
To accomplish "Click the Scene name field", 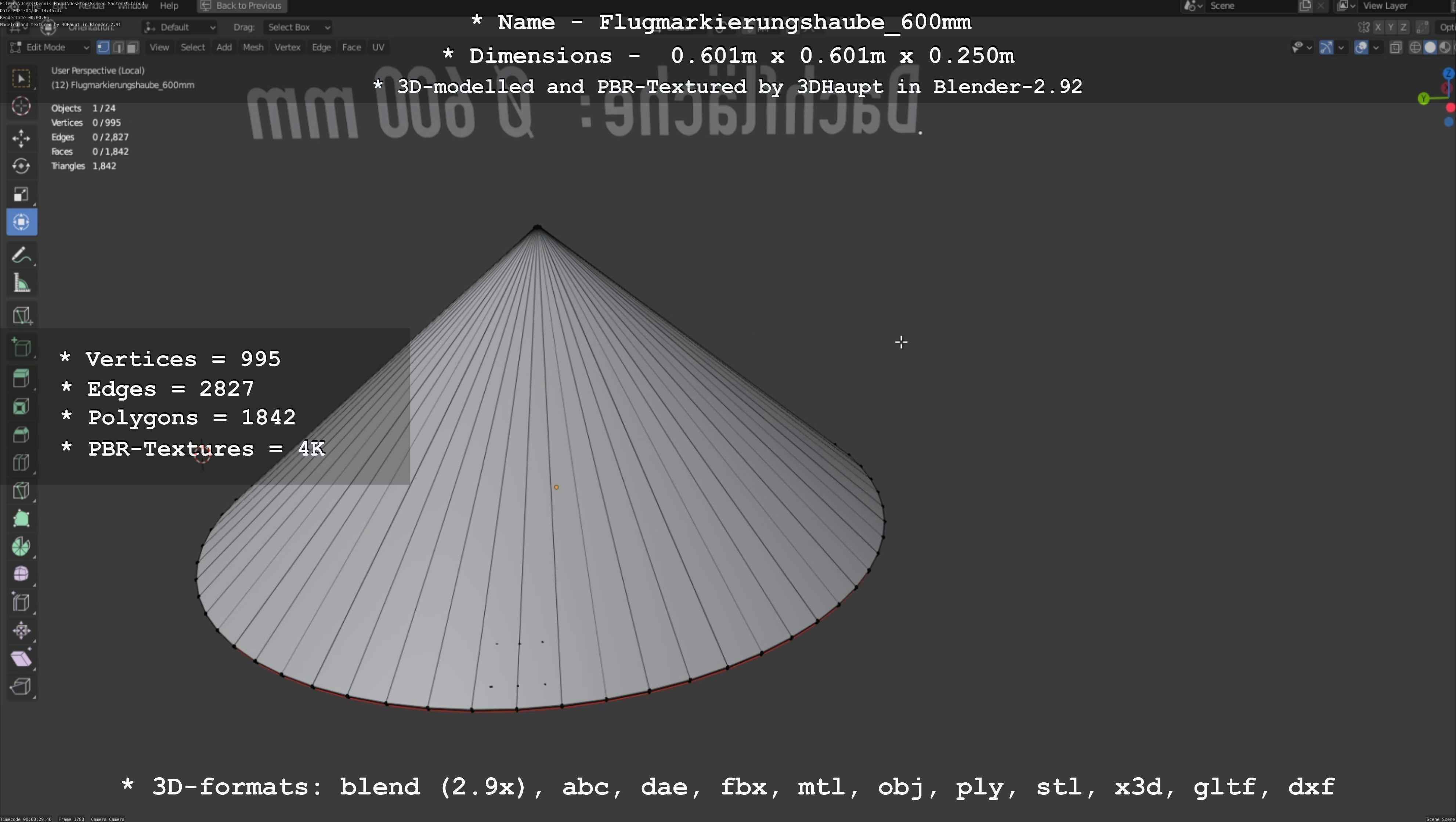I will [1251, 6].
